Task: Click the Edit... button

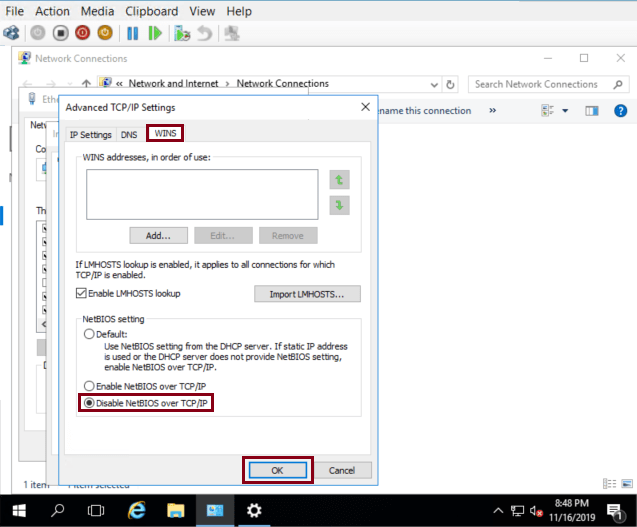Action: pos(223,236)
